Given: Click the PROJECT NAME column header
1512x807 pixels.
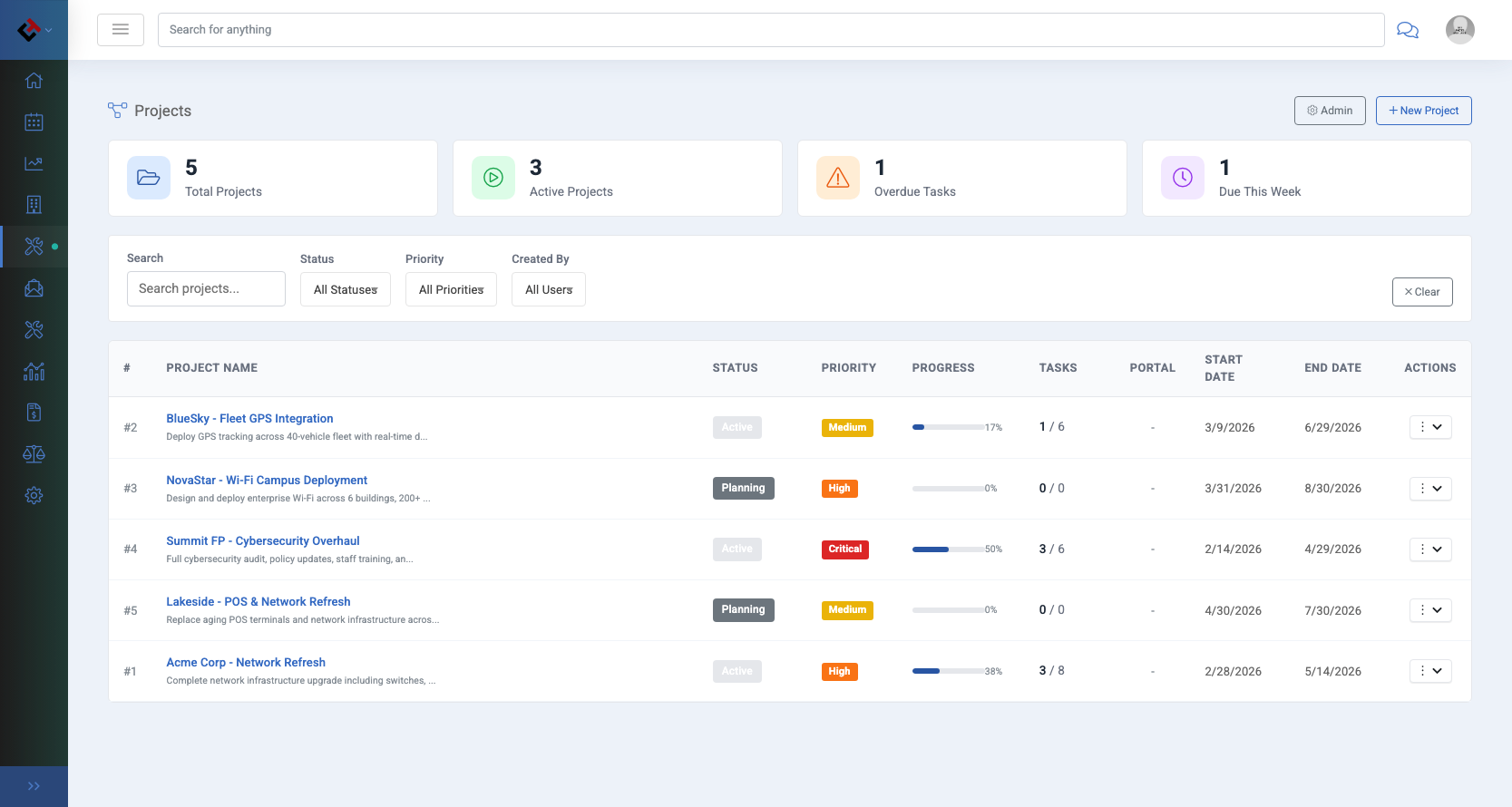Looking at the screenshot, I should (212, 368).
